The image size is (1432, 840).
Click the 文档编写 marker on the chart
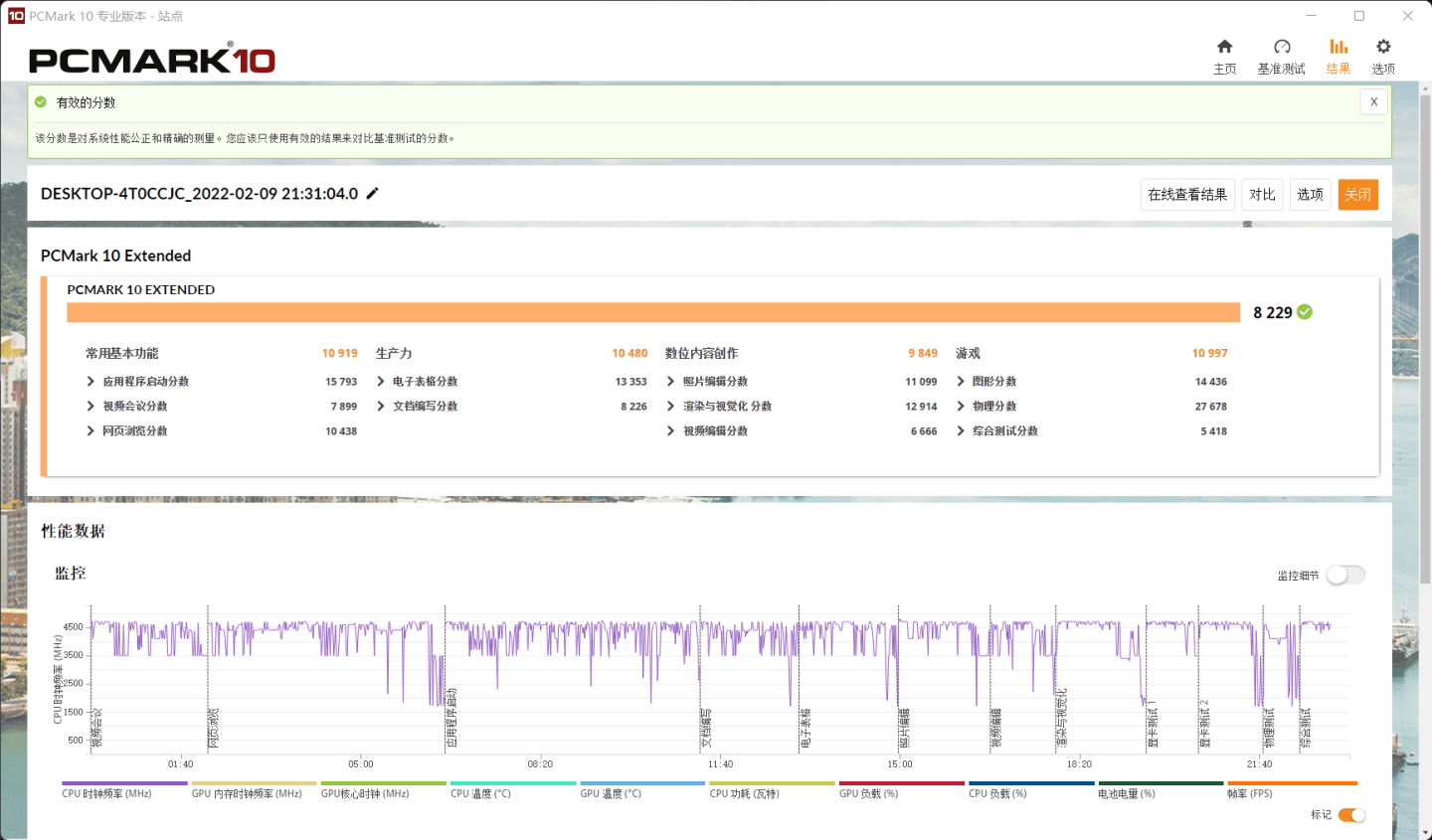(x=706, y=728)
